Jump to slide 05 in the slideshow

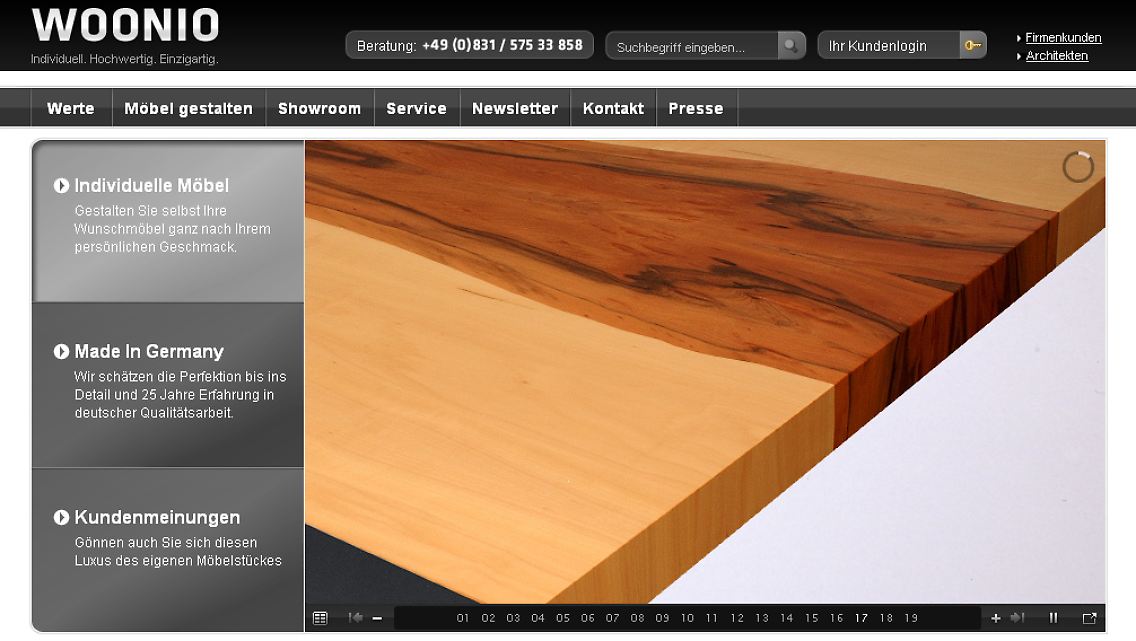[x=563, y=618]
